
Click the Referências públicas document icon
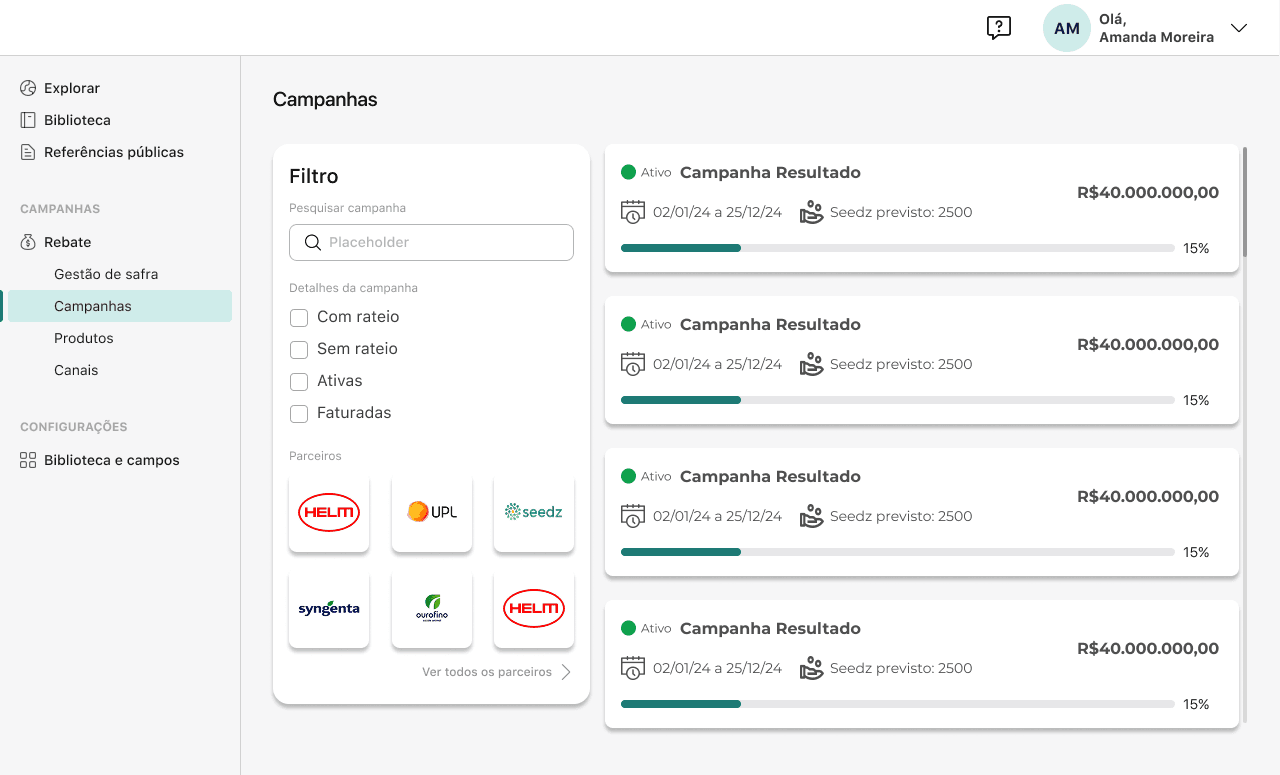pos(28,152)
